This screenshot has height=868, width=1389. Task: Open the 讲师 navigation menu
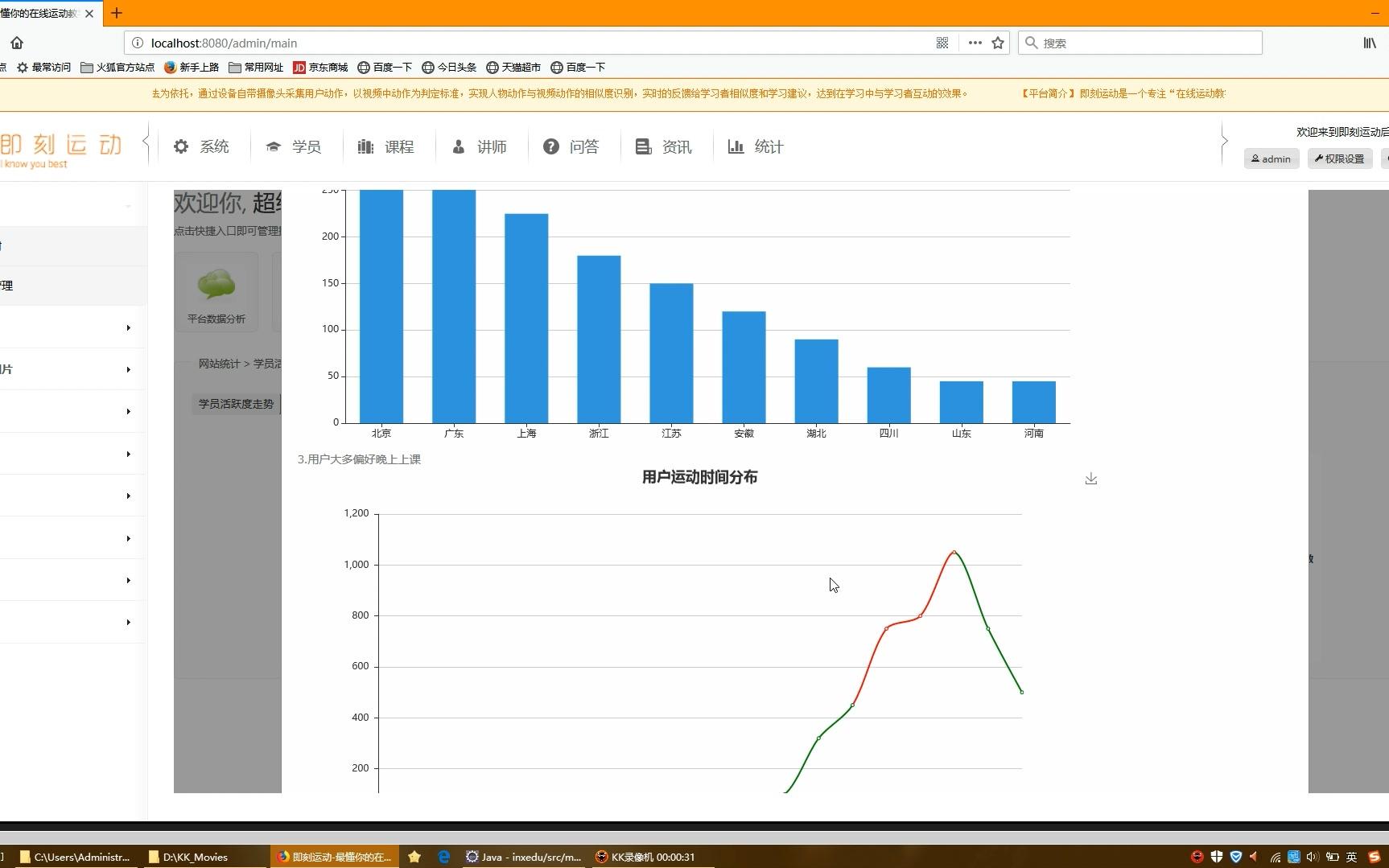[x=479, y=146]
